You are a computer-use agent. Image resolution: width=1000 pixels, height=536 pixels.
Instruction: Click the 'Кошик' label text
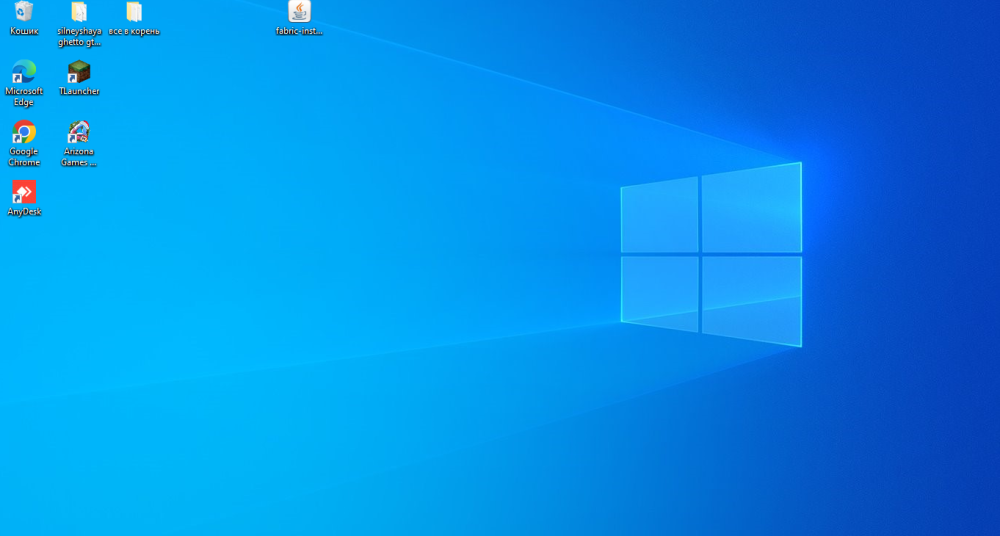pos(24,31)
